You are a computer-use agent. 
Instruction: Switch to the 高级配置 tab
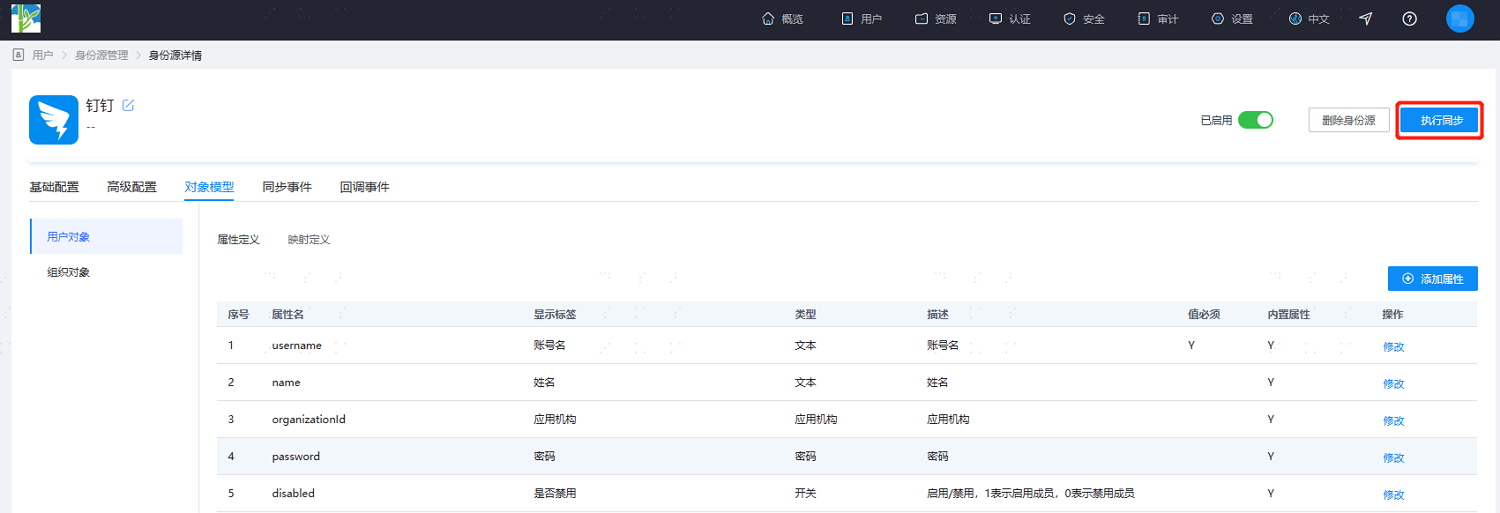click(x=132, y=187)
